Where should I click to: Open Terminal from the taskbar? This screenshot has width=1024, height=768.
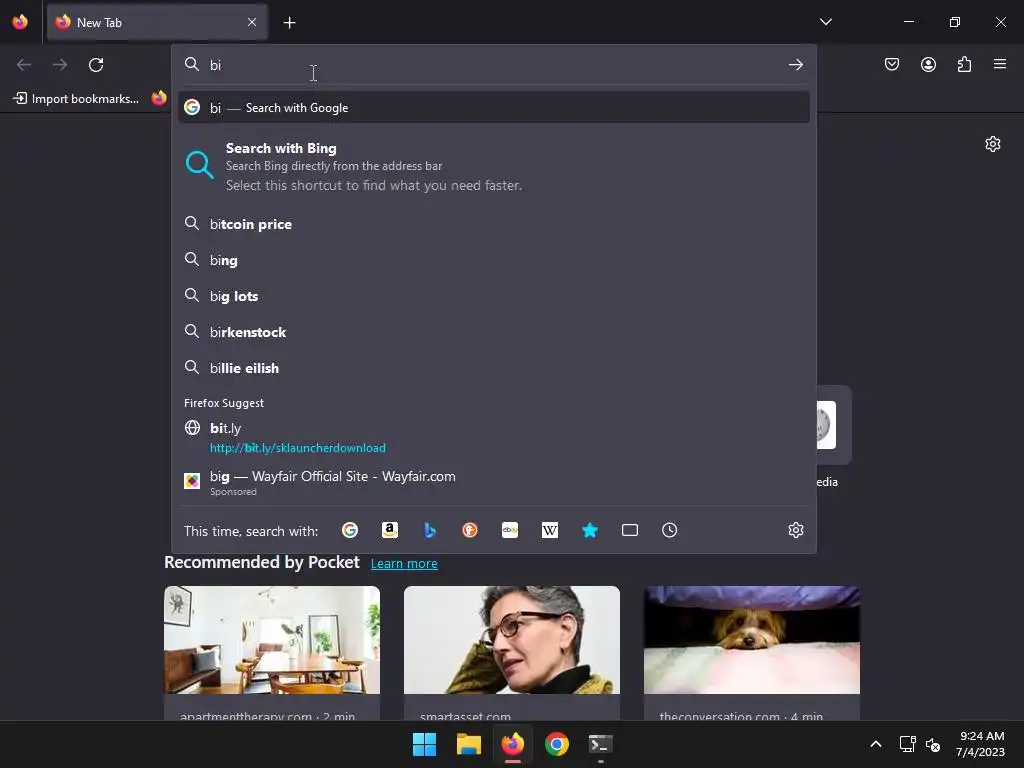601,744
